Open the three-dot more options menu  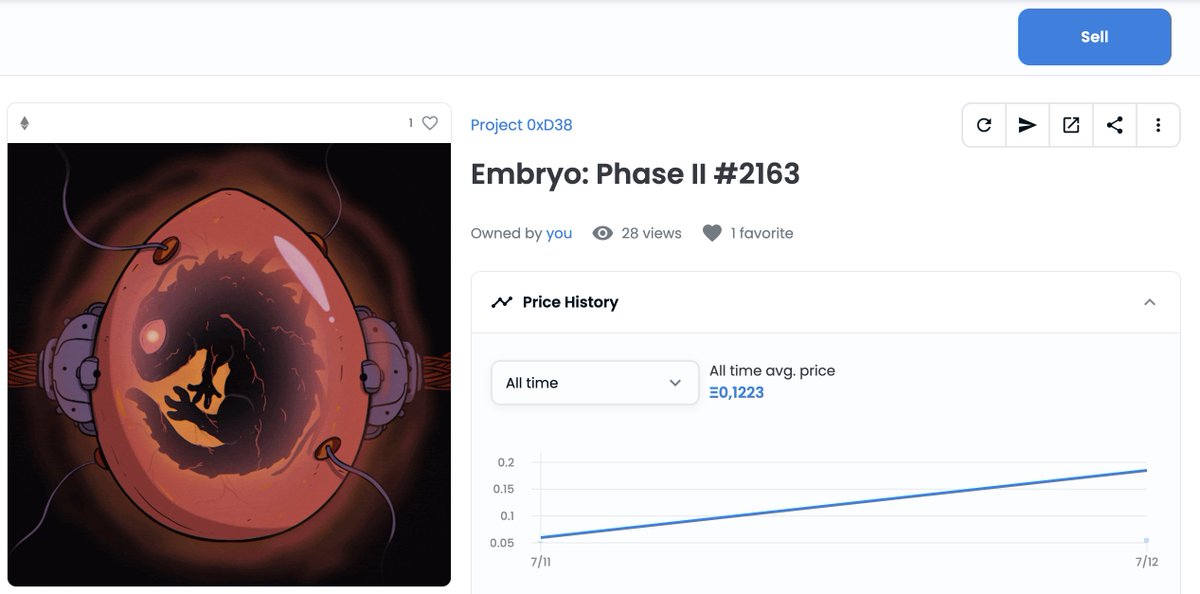tap(1158, 125)
